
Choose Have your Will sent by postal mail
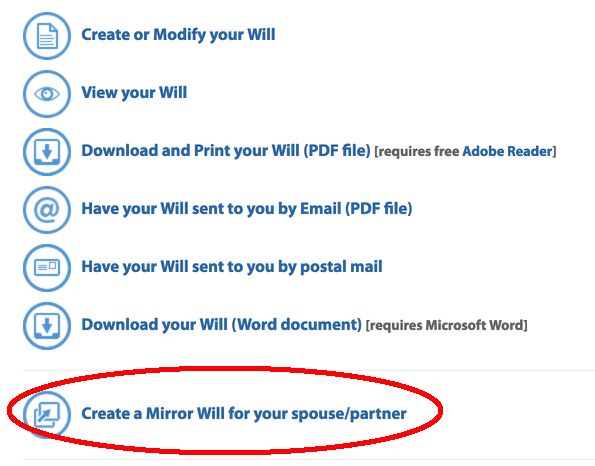pyautogui.click(x=232, y=267)
